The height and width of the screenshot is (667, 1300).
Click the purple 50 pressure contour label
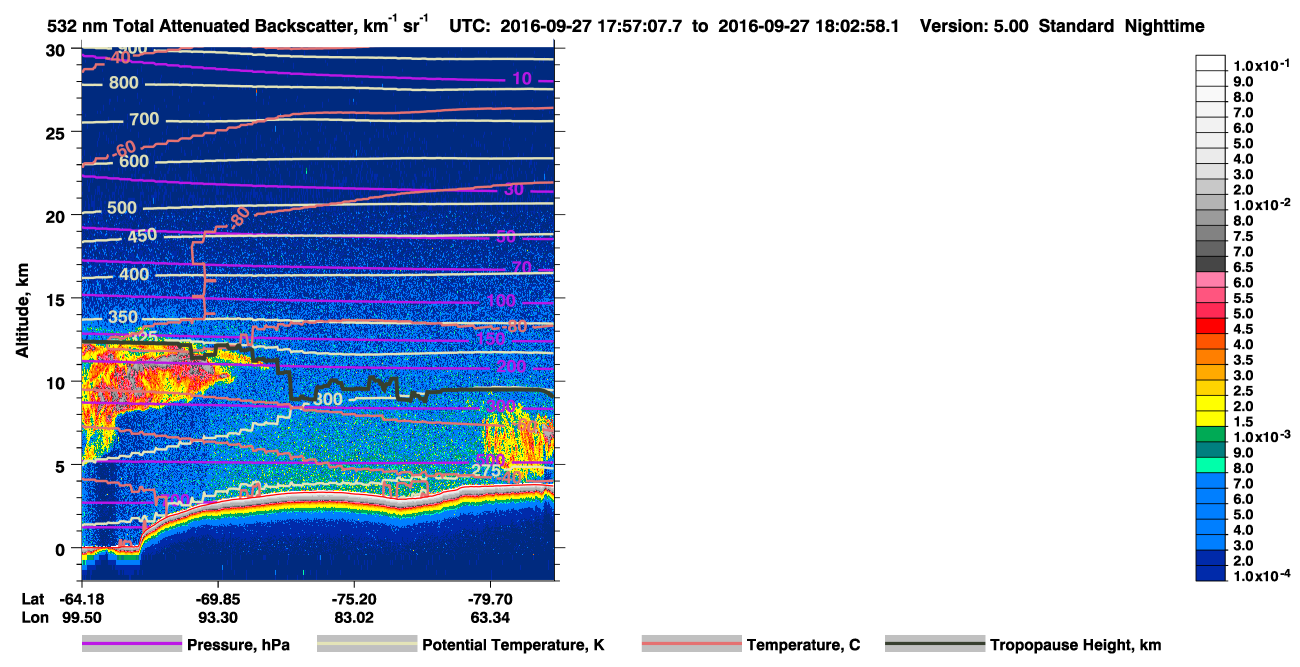coord(506,237)
